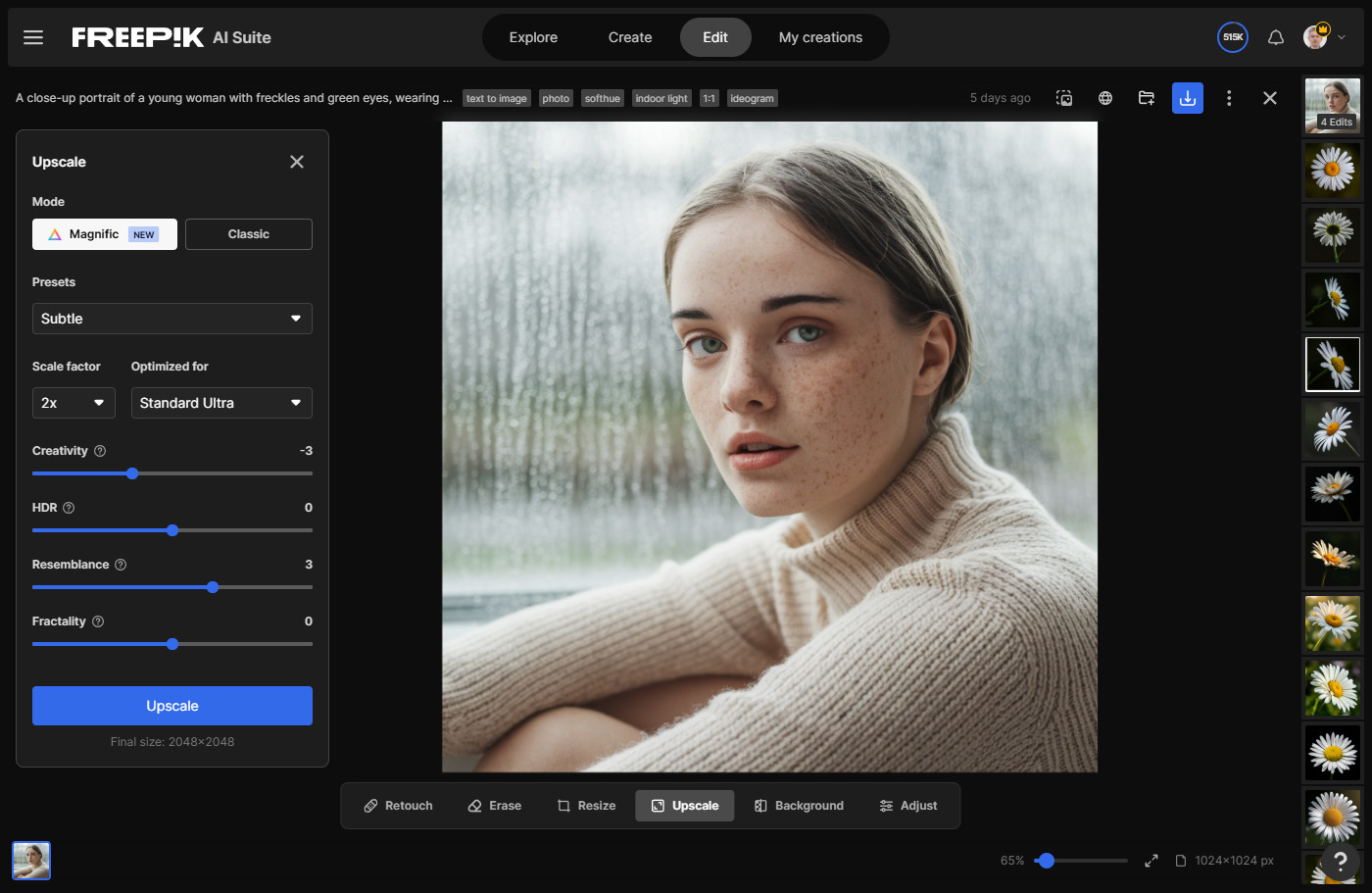Image resolution: width=1372 pixels, height=893 pixels.
Task: Add image to a folder
Action: pyautogui.click(x=1147, y=98)
